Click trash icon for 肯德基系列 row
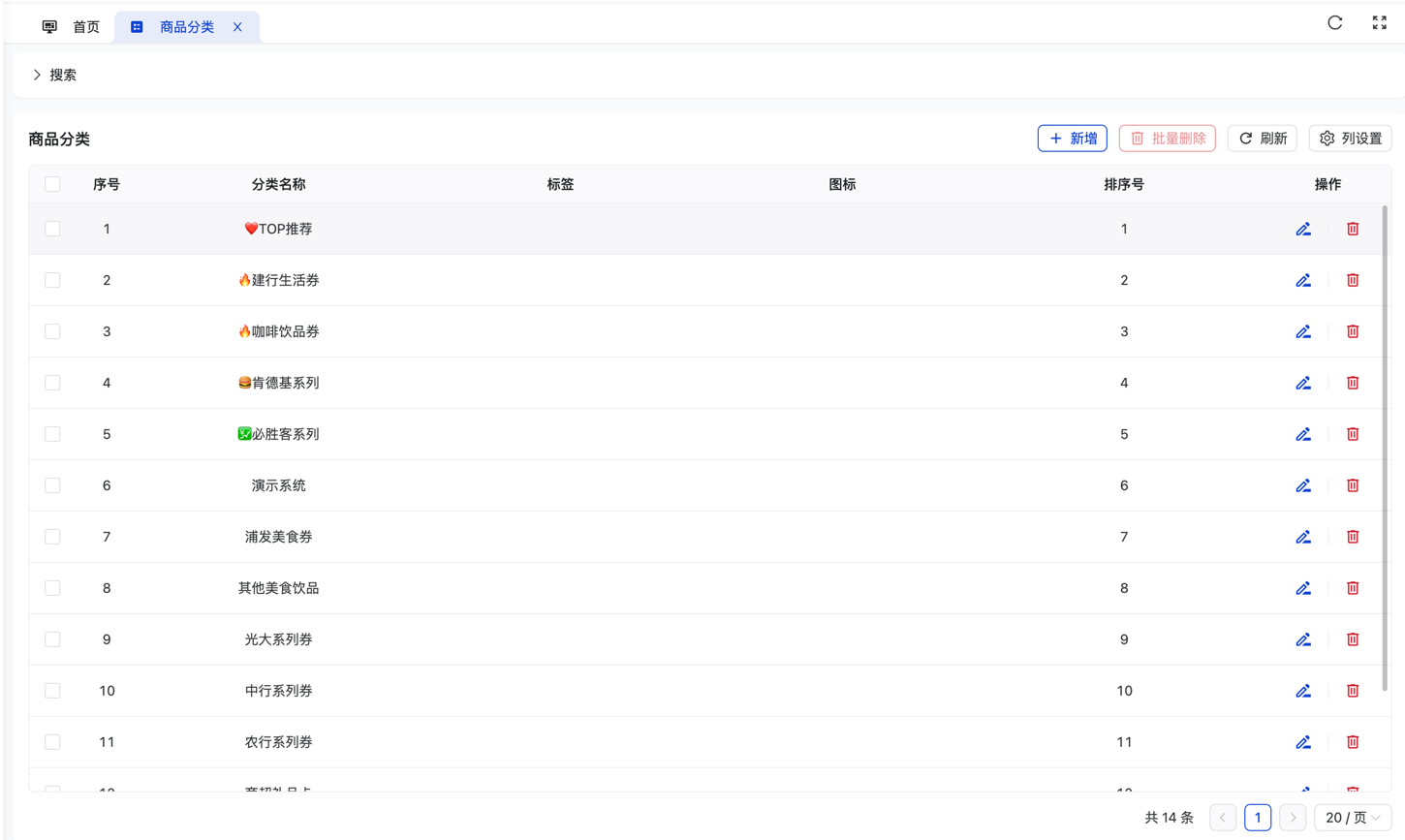 pos(1353,383)
